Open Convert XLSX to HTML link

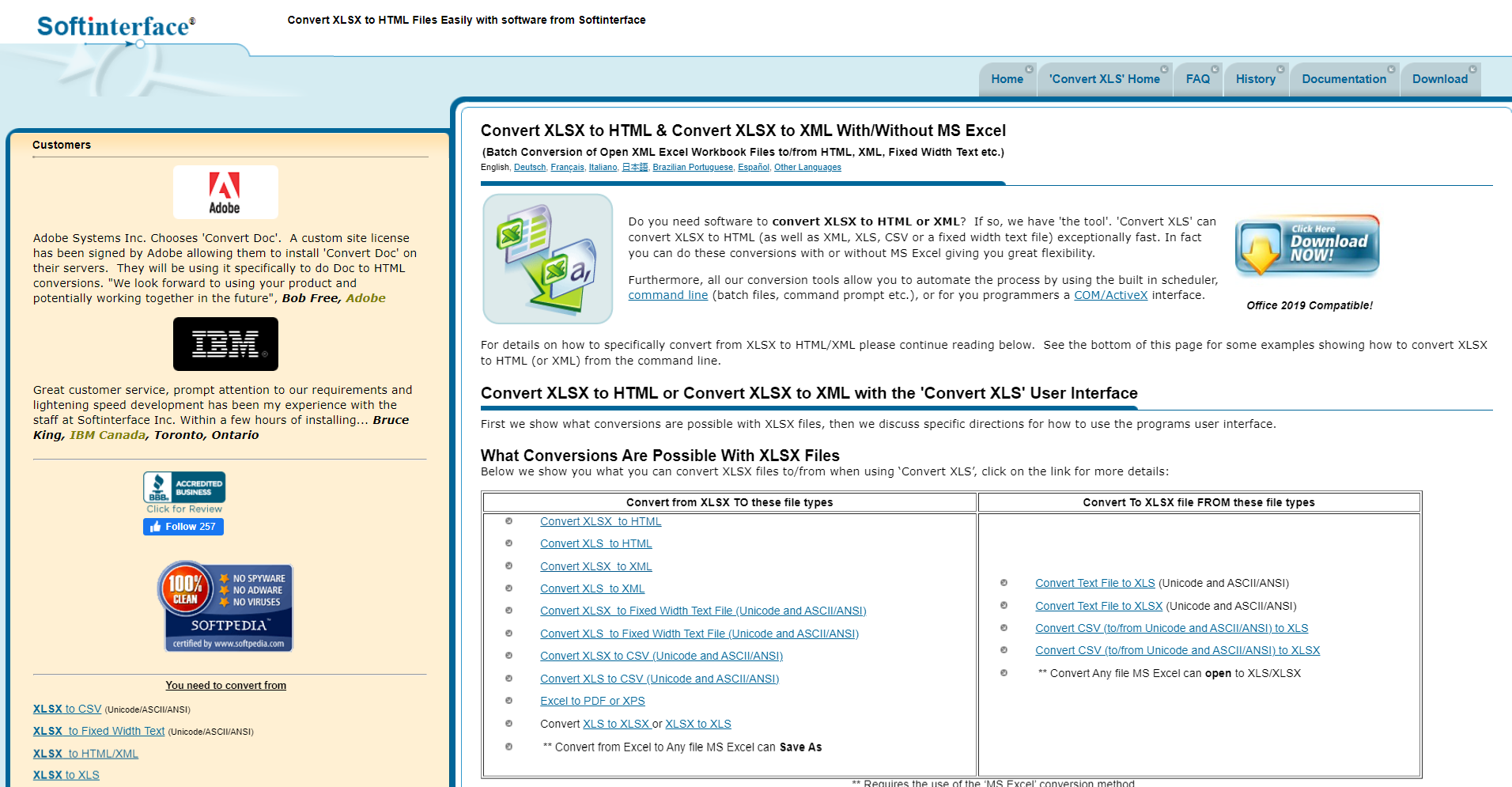coord(601,521)
